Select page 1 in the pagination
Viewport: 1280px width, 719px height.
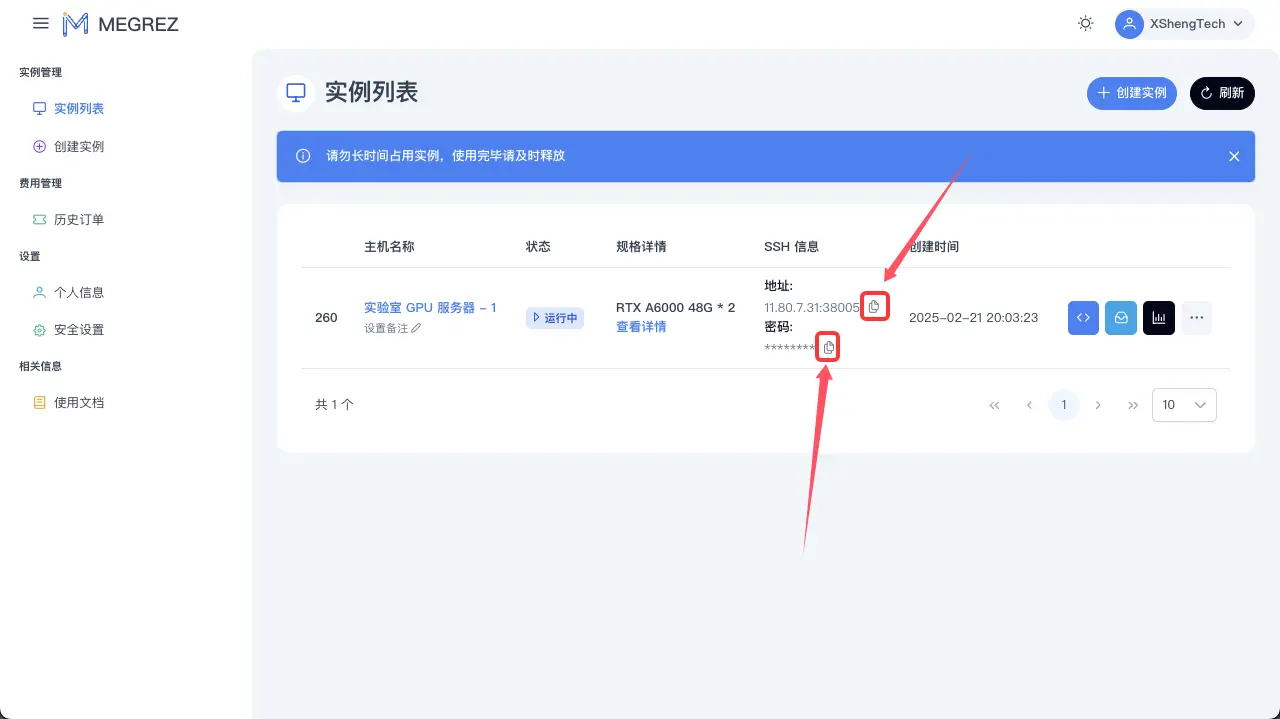click(1063, 405)
